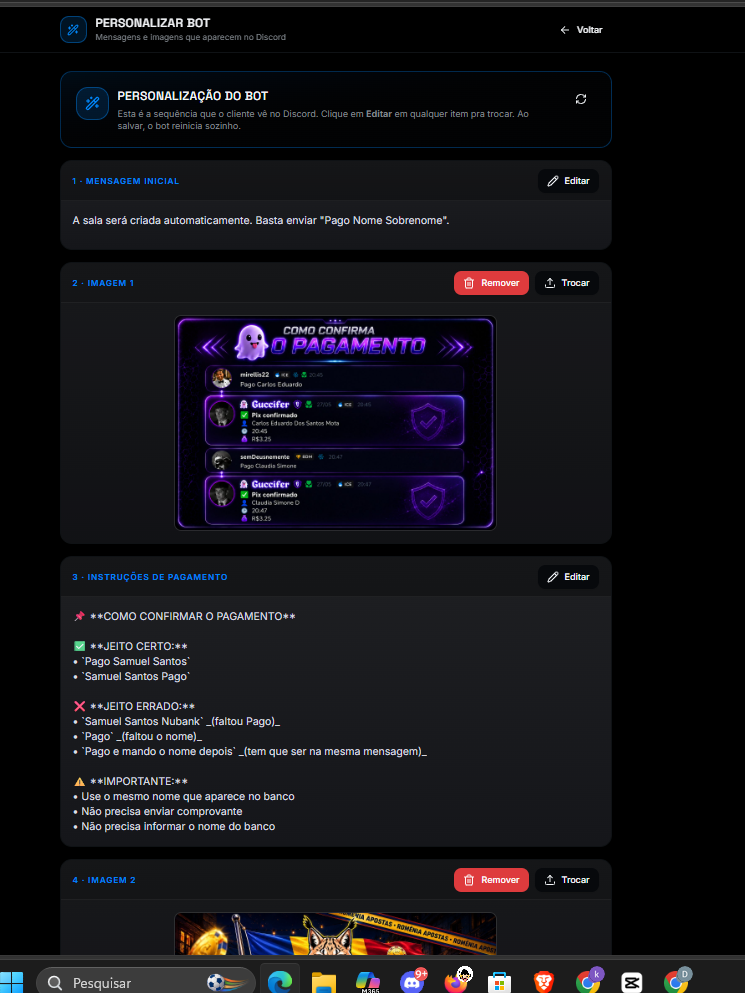Open Chrome with the 'D' profile badge

677,982
